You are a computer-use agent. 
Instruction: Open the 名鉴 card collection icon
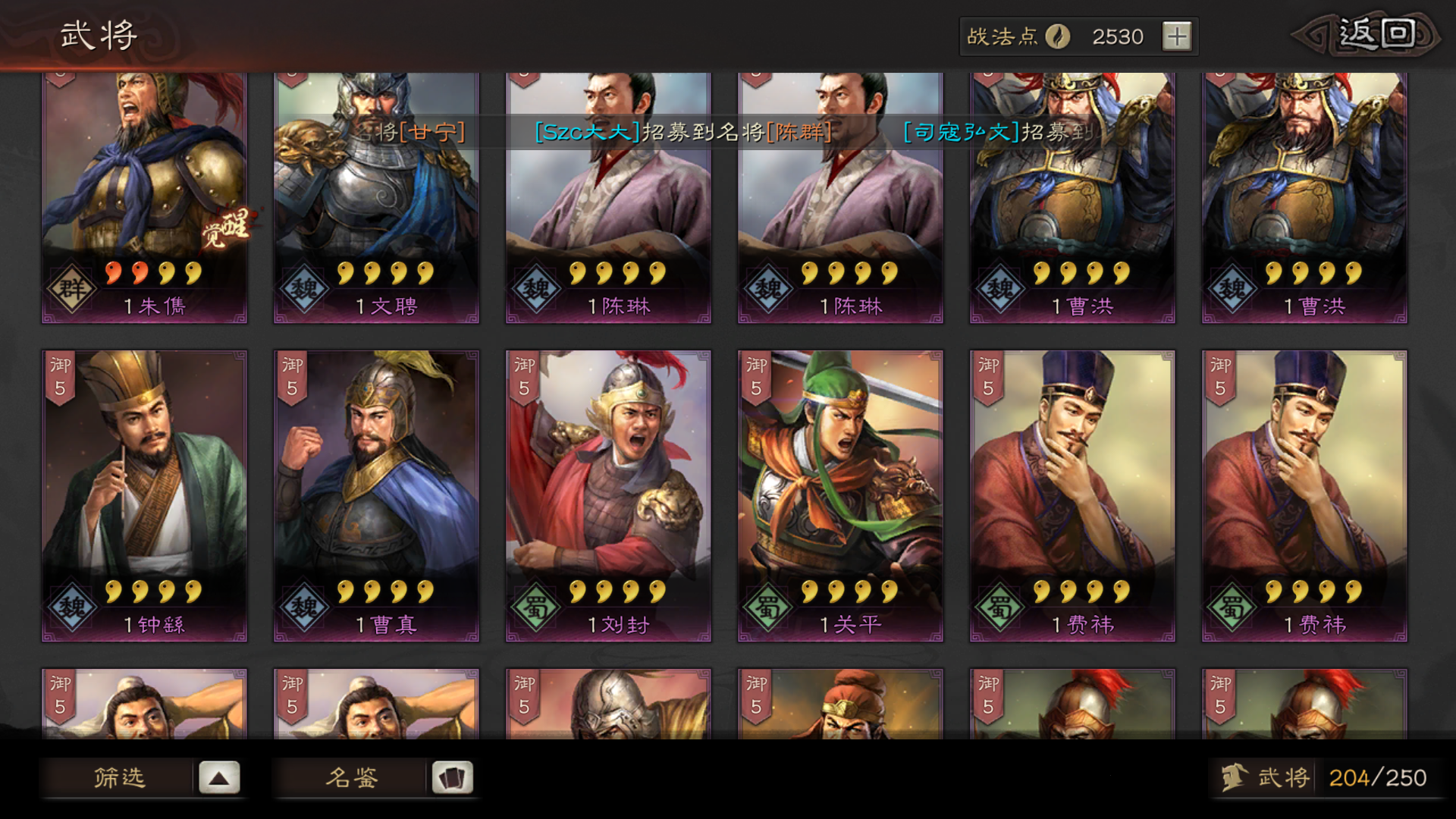[452, 777]
